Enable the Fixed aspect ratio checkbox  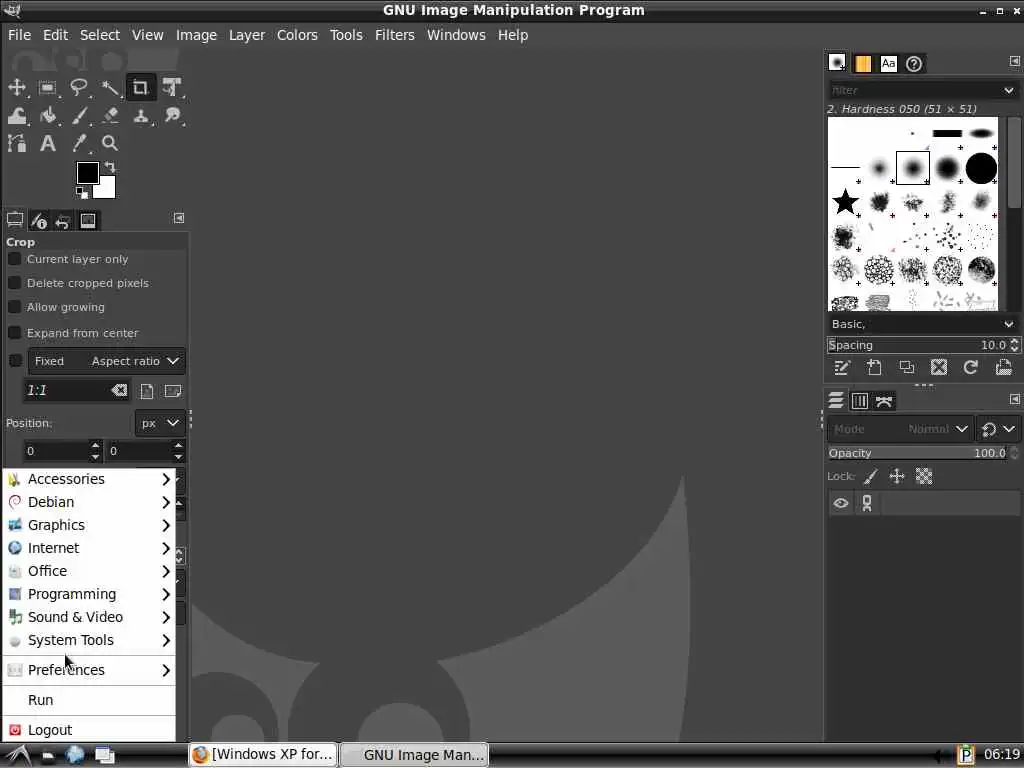tap(16, 360)
